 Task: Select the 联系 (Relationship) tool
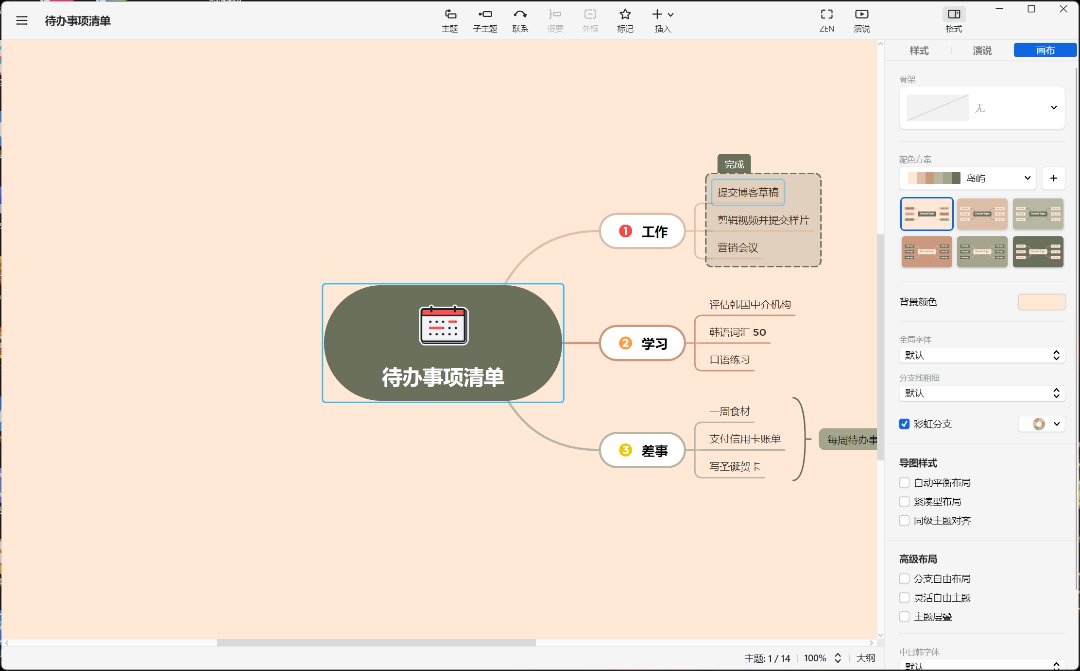click(x=520, y=19)
